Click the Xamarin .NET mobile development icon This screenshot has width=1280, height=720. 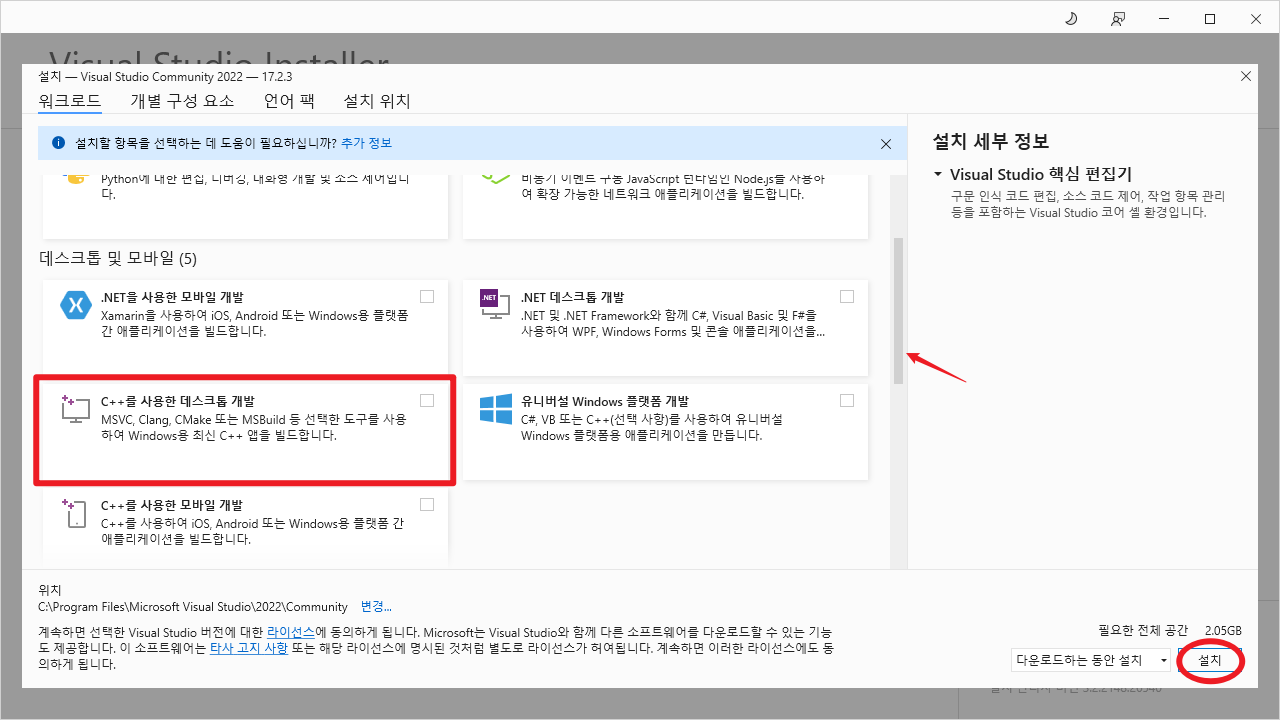click(x=76, y=304)
